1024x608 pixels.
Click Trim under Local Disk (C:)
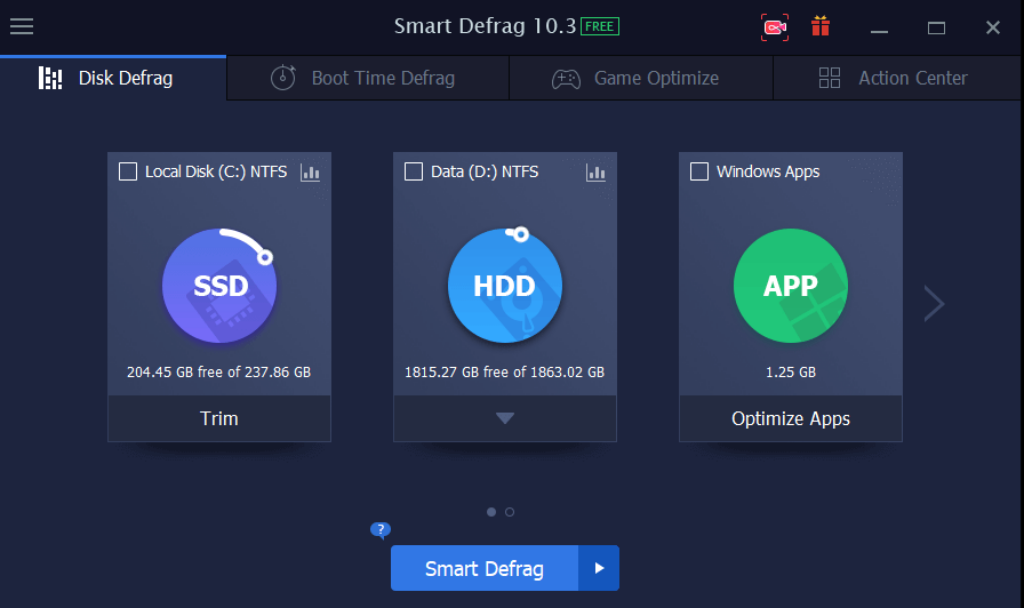click(x=219, y=418)
